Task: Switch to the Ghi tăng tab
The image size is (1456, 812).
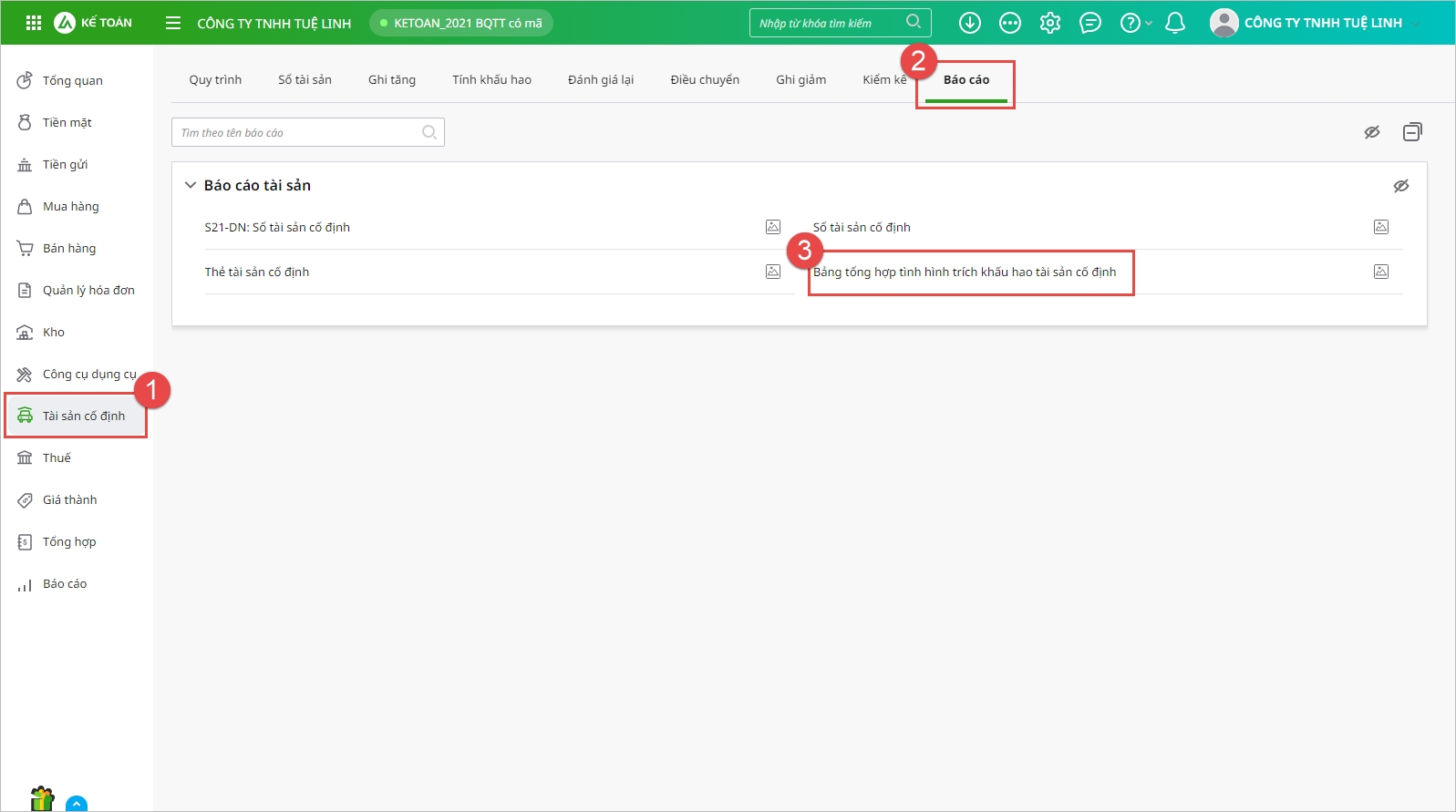Action: click(392, 80)
